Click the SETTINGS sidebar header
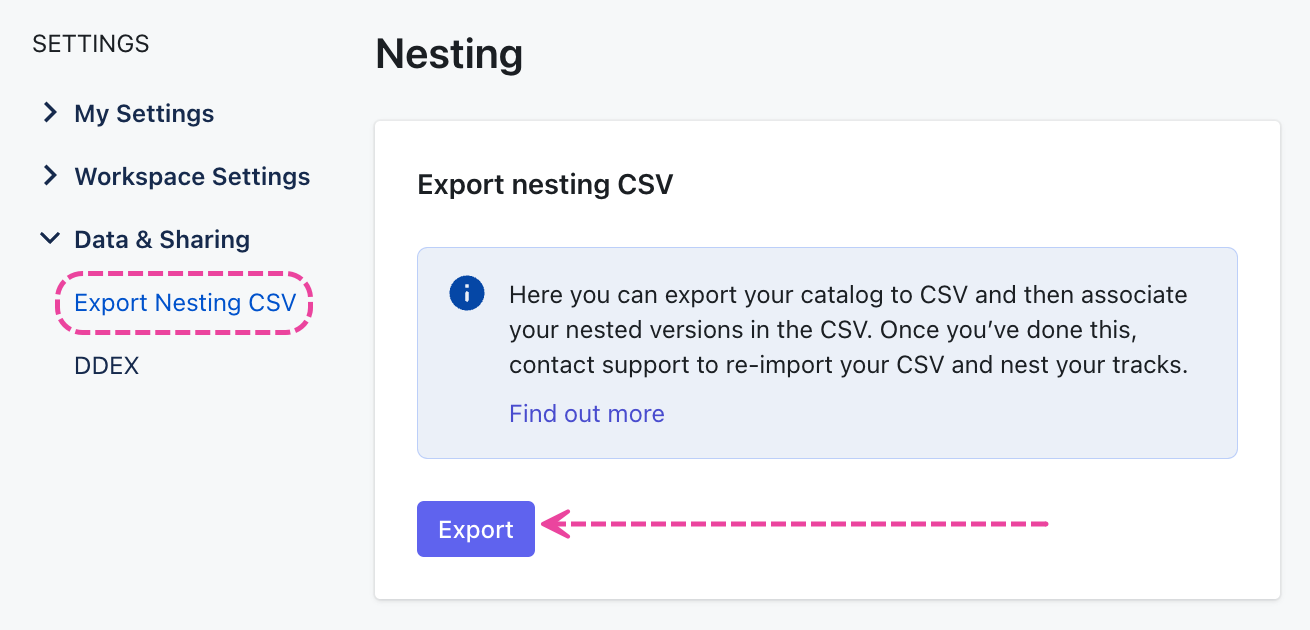1310x630 pixels. pyautogui.click(x=91, y=44)
